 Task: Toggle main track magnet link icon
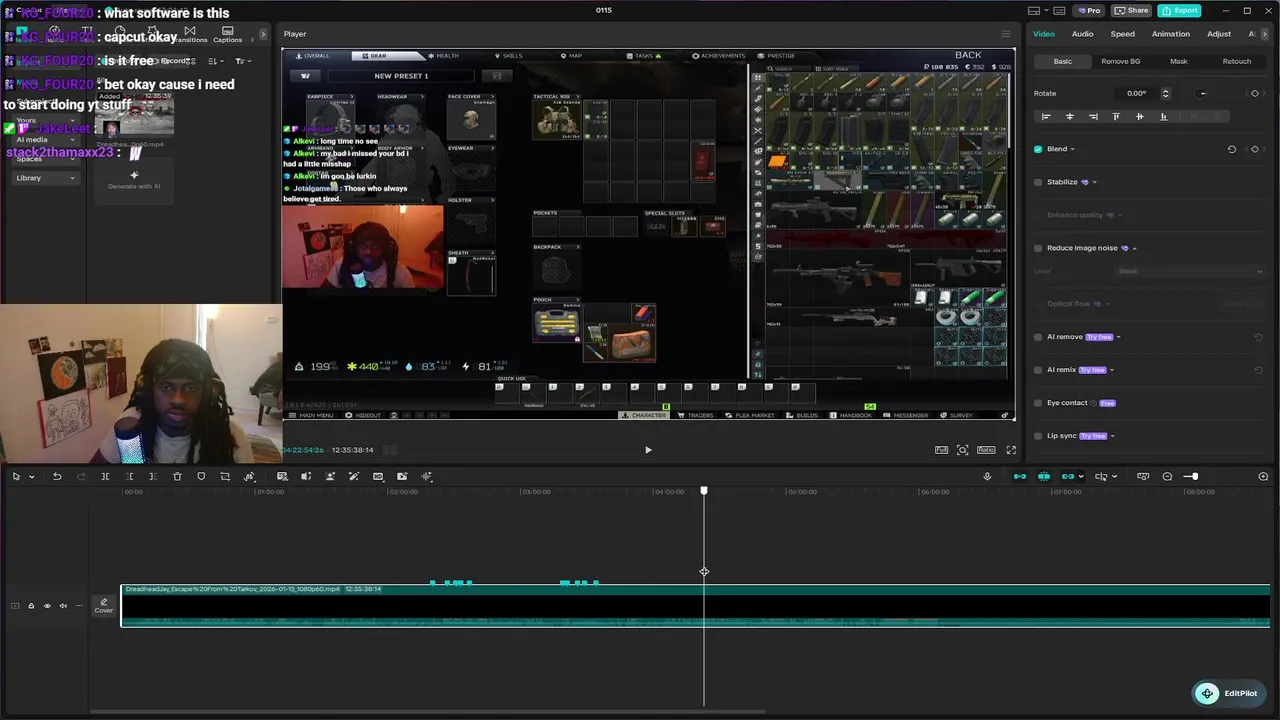click(1019, 476)
